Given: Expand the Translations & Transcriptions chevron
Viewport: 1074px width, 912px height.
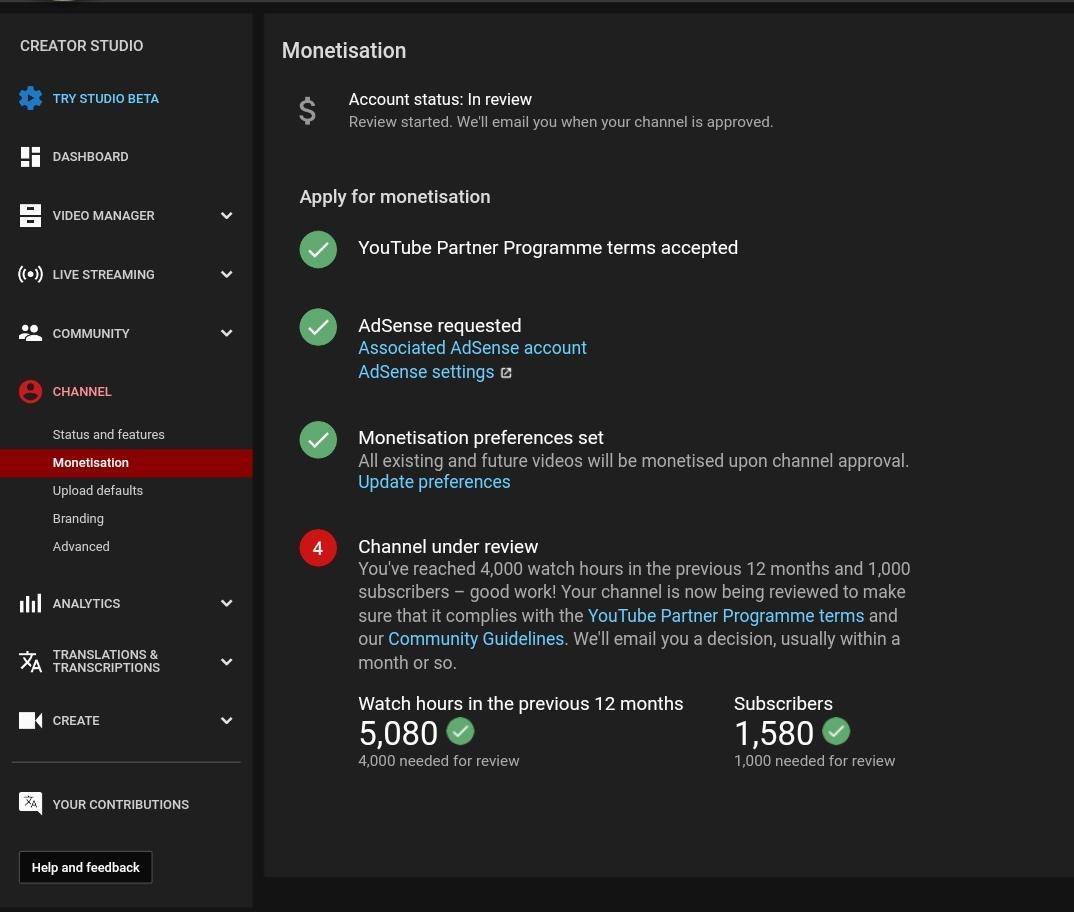Looking at the screenshot, I should click(227, 662).
